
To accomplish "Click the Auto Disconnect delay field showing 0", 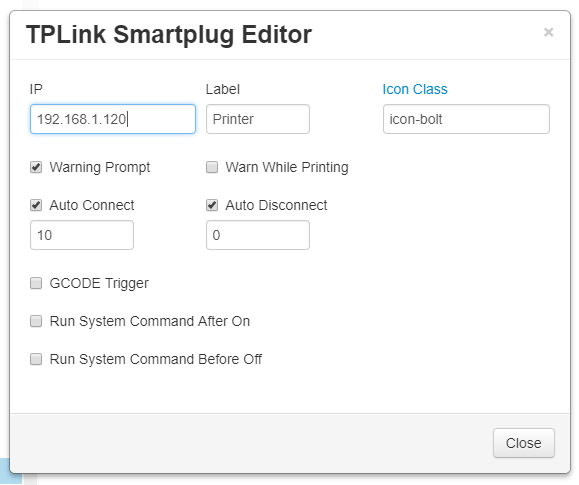I will tap(258, 235).
